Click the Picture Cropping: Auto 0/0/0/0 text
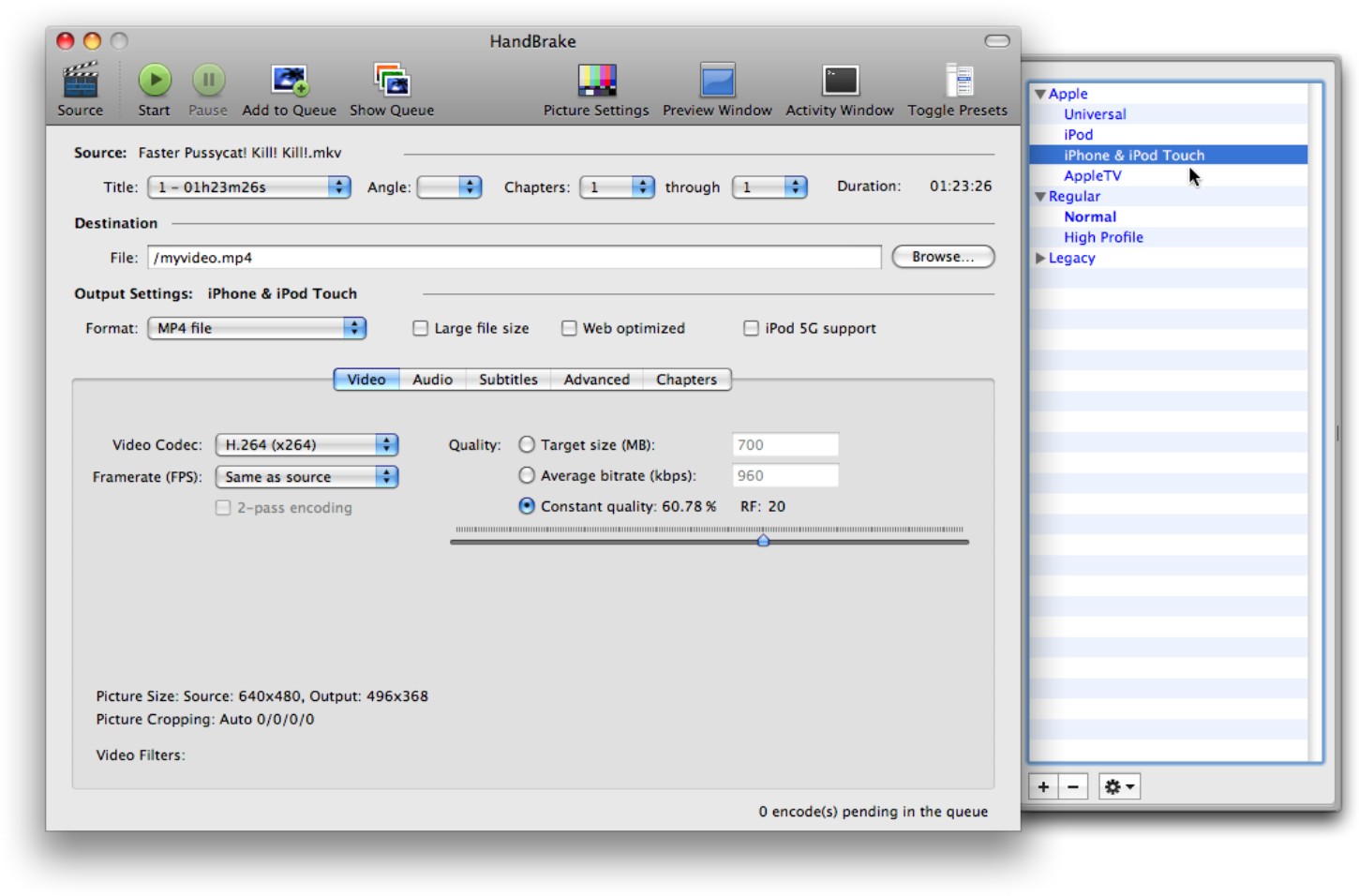The height and width of the screenshot is (896, 1359). point(205,720)
